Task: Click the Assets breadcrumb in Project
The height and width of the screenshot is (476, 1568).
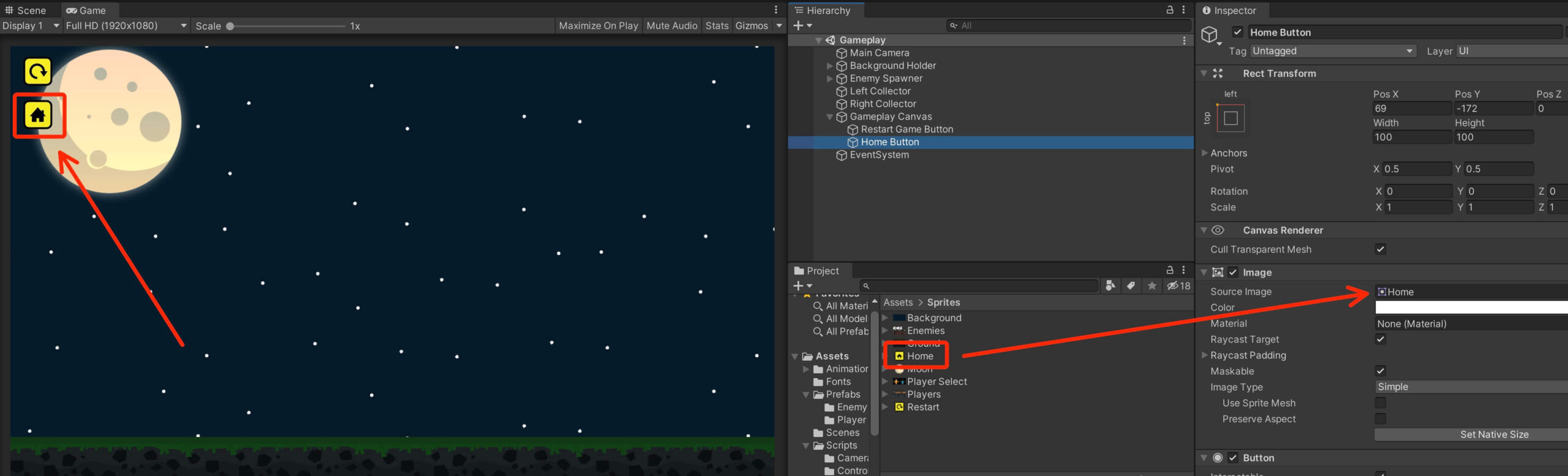Action: coord(898,303)
